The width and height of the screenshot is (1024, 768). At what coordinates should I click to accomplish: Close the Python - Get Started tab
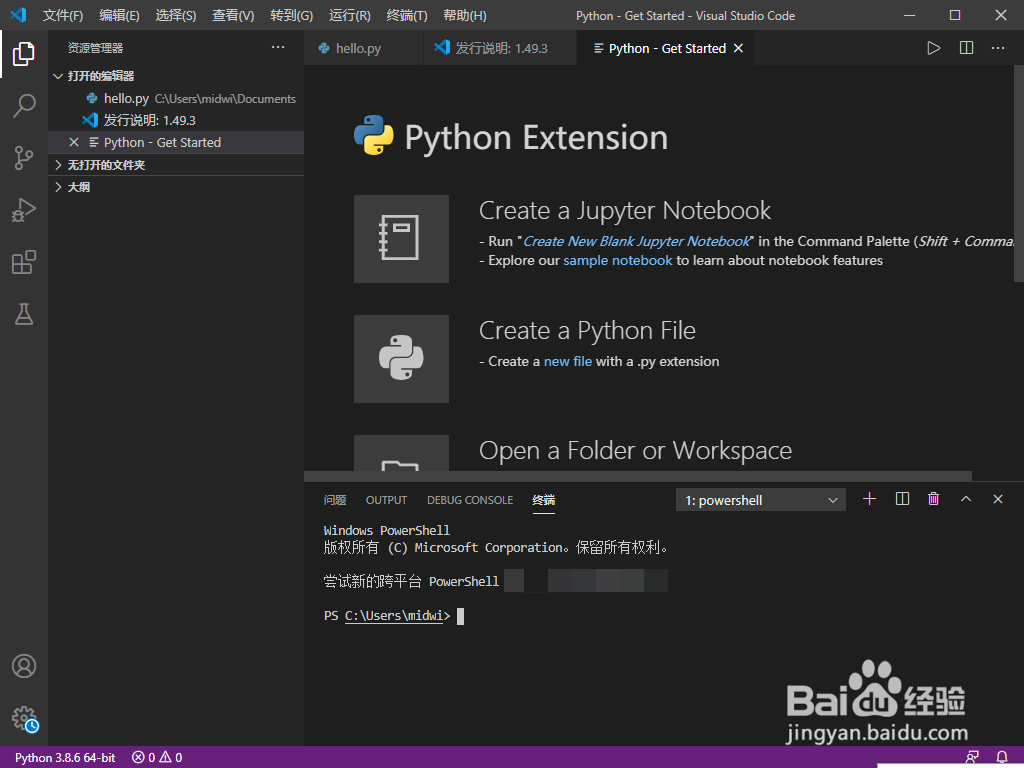coord(738,48)
